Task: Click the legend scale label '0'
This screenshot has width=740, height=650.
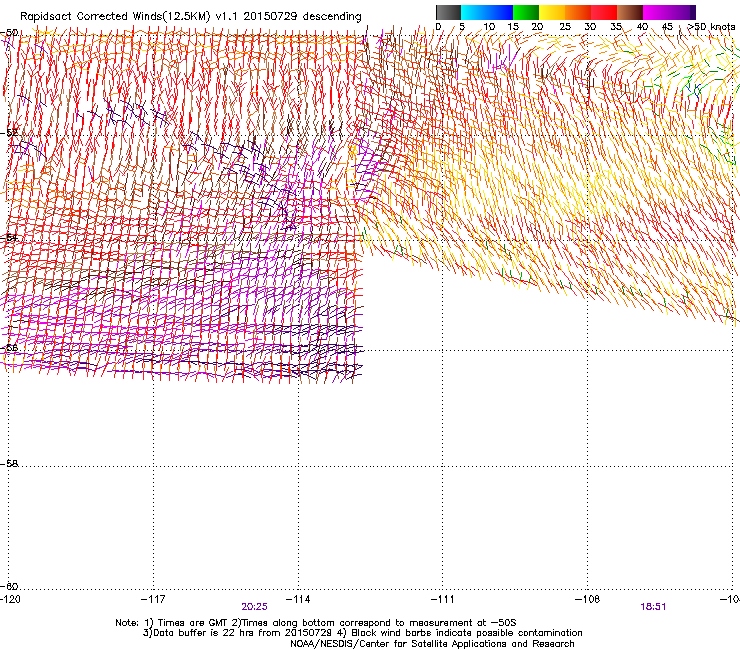Action: tap(438, 27)
